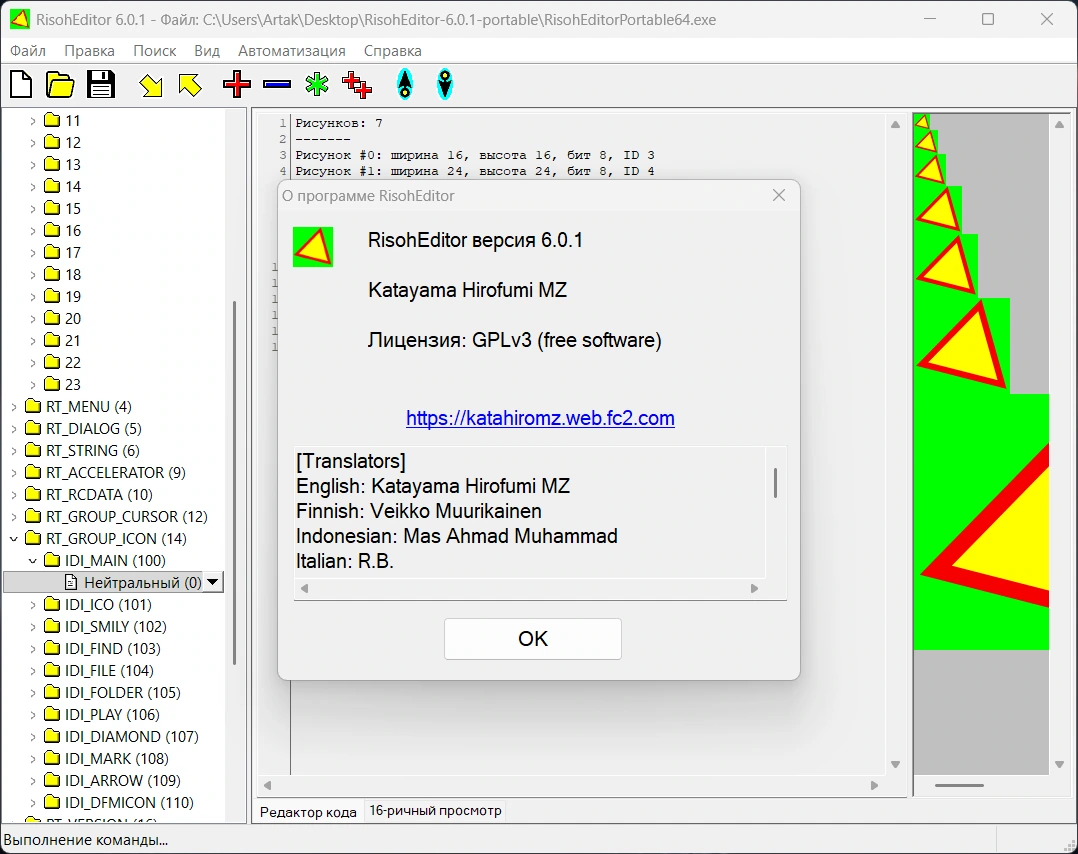Click the blue minus Delete icon
The height and width of the screenshot is (854, 1078).
(277, 85)
